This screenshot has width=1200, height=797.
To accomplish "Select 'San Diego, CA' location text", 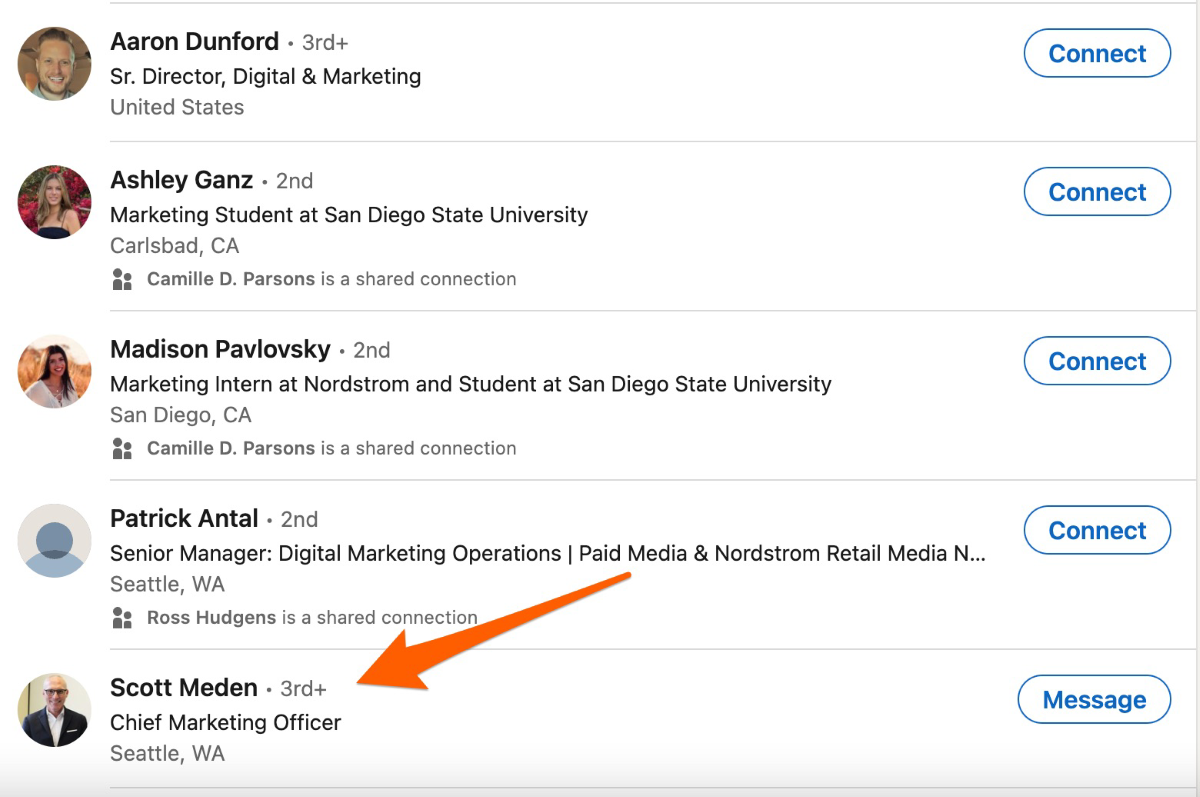I will [x=180, y=415].
